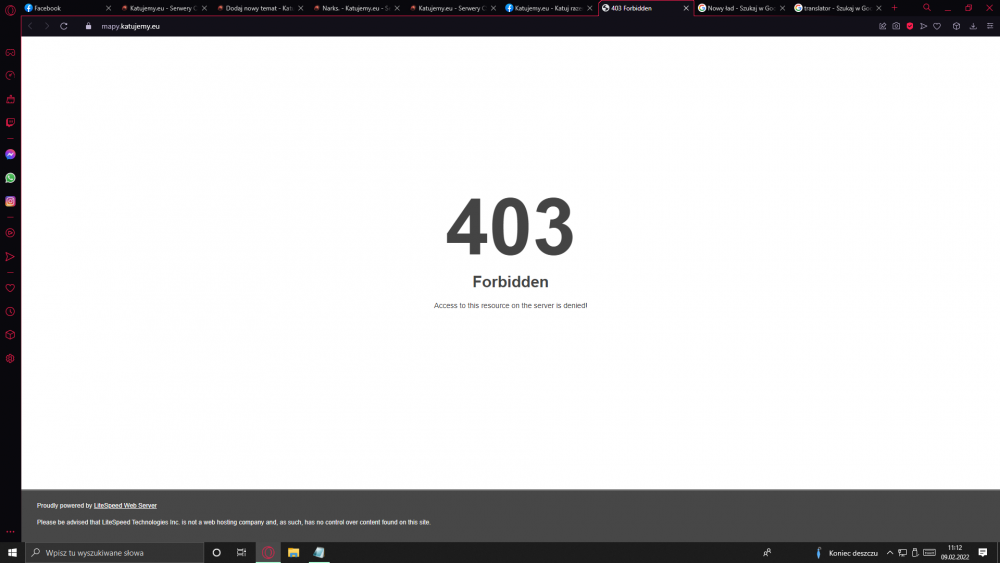Viewport: 1000px width, 563px height.
Task: Open Extensions cube icon in sidebar
Action: coord(10,335)
